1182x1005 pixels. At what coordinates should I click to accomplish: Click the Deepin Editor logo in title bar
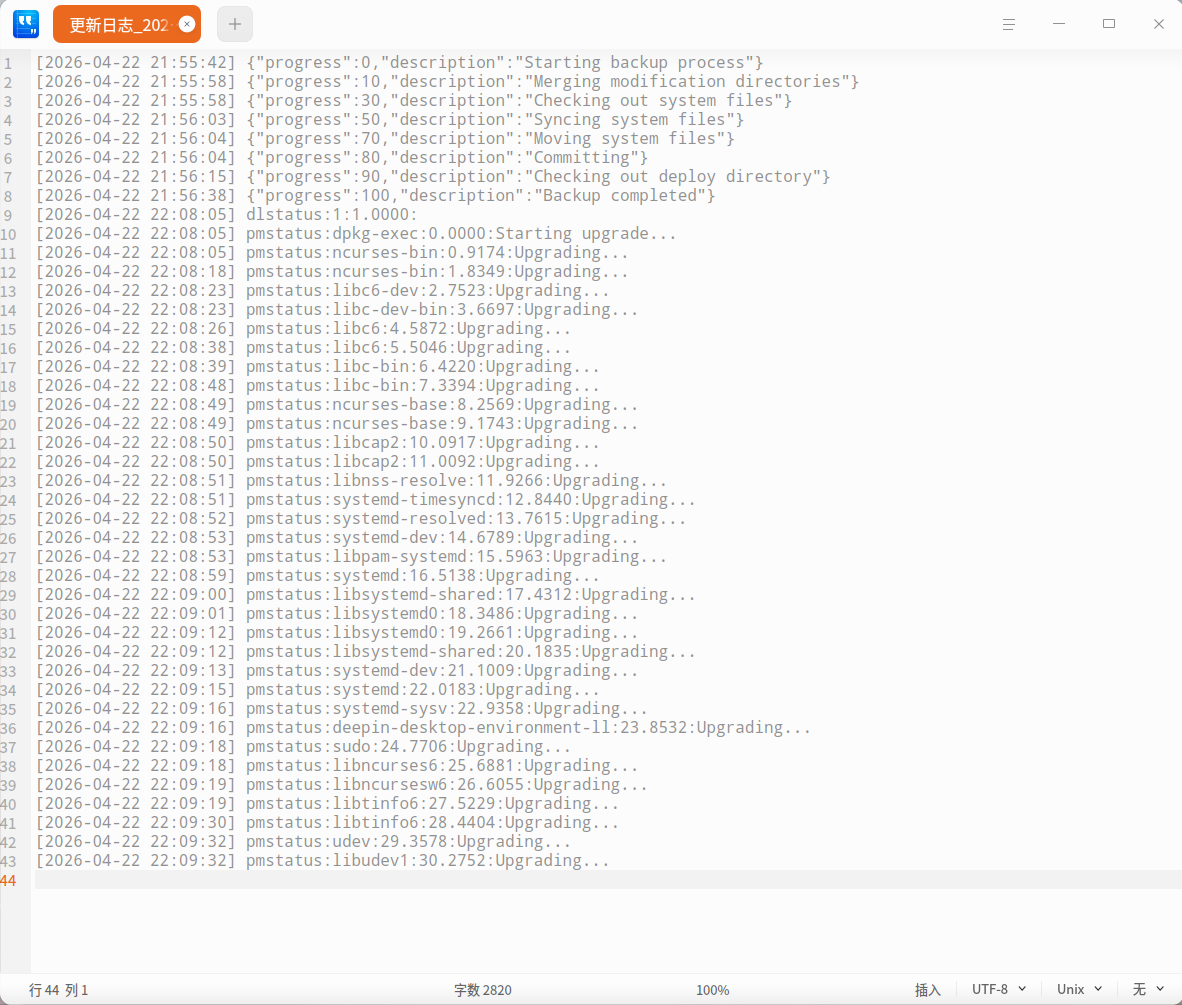25,23
